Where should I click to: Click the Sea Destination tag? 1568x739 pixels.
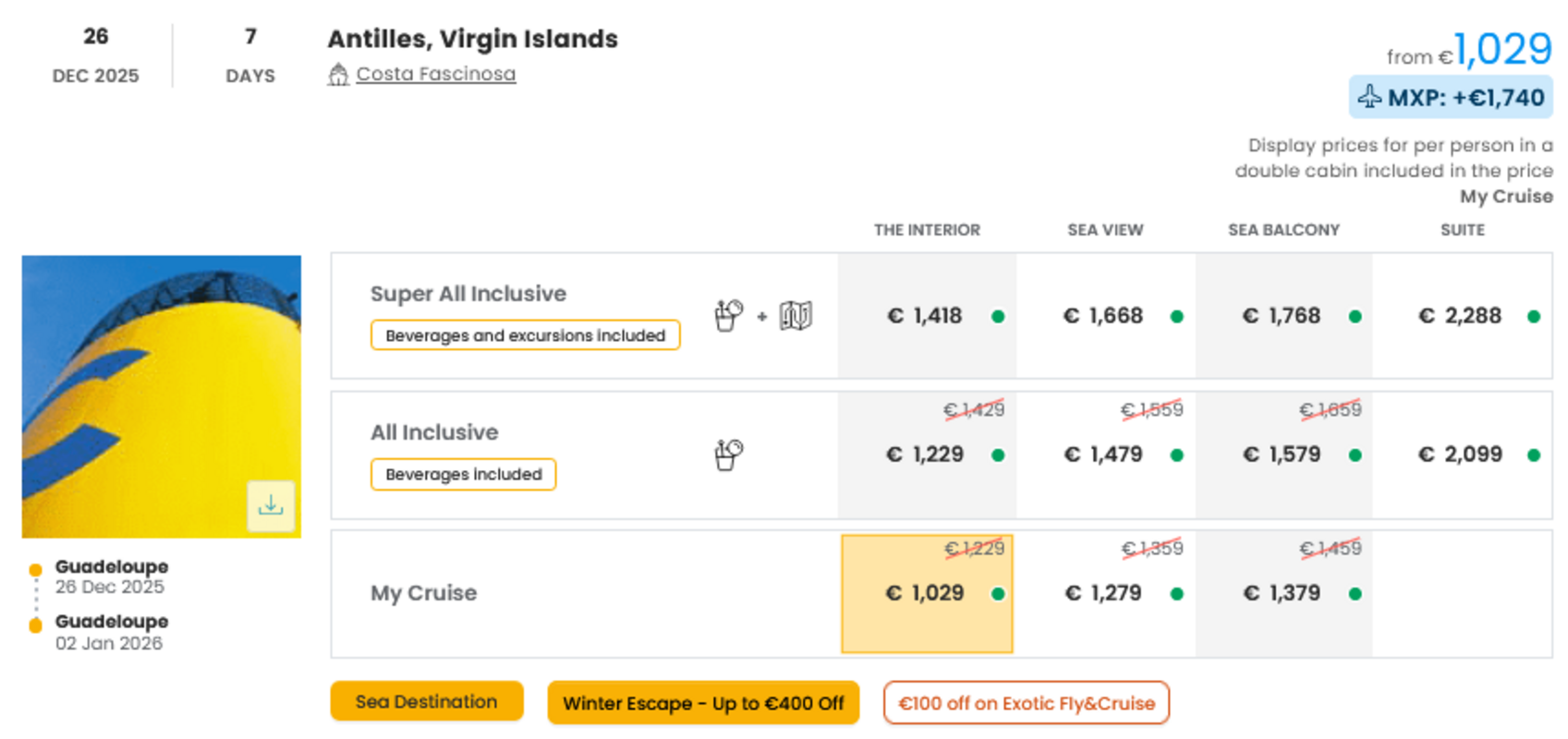click(427, 702)
